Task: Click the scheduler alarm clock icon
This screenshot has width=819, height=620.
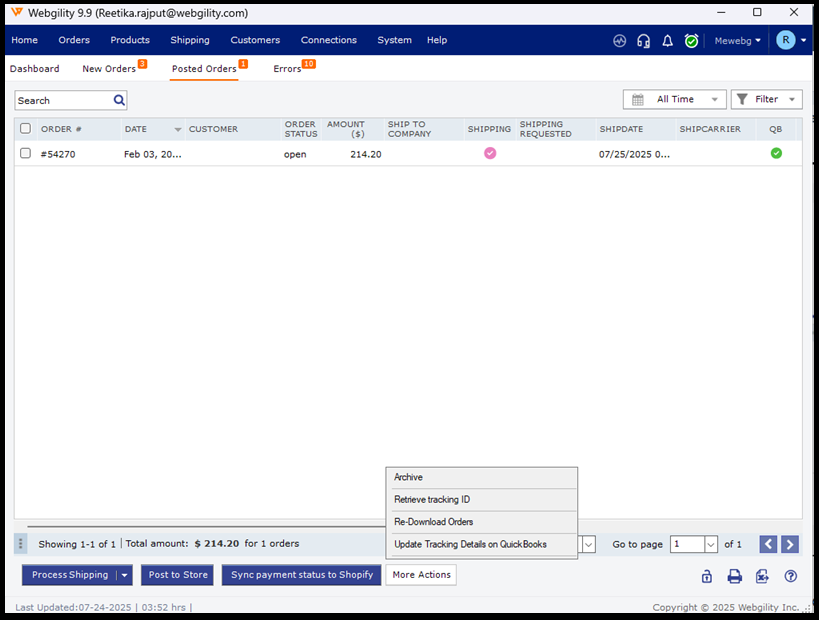Action: pos(691,41)
